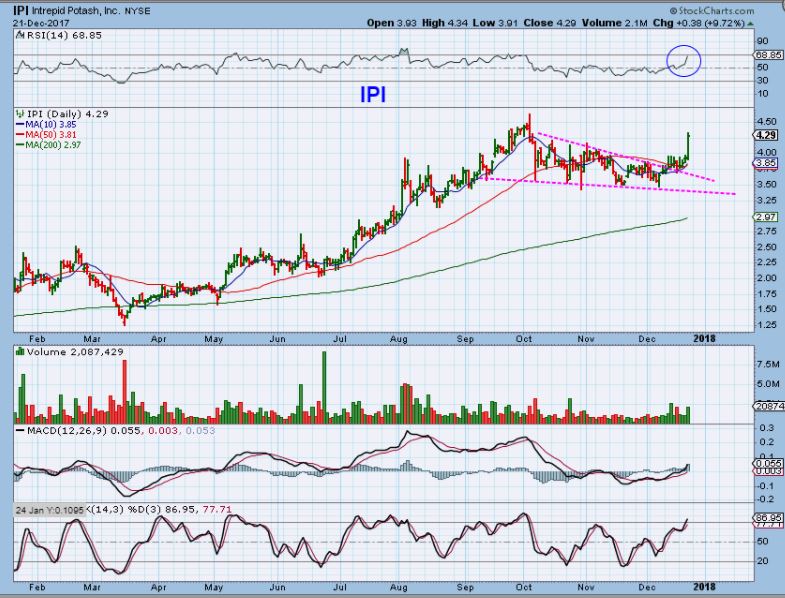Click the volume bars icon beside Volume 2,087,429

pos(20,352)
